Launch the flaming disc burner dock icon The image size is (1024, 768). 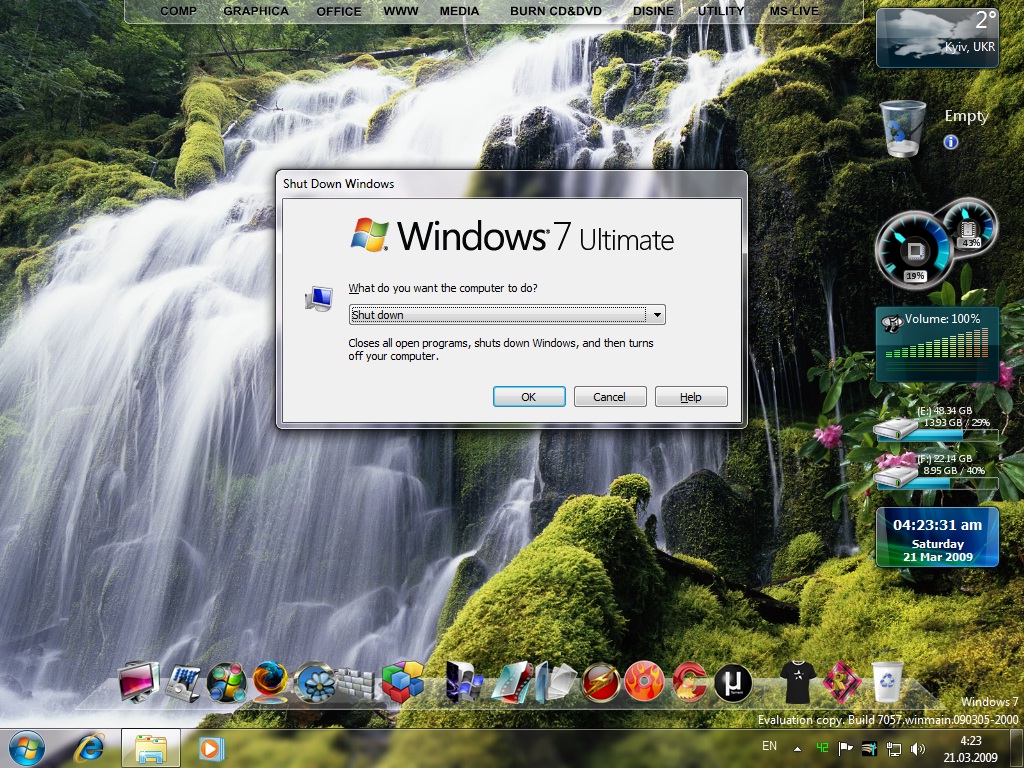[x=644, y=682]
